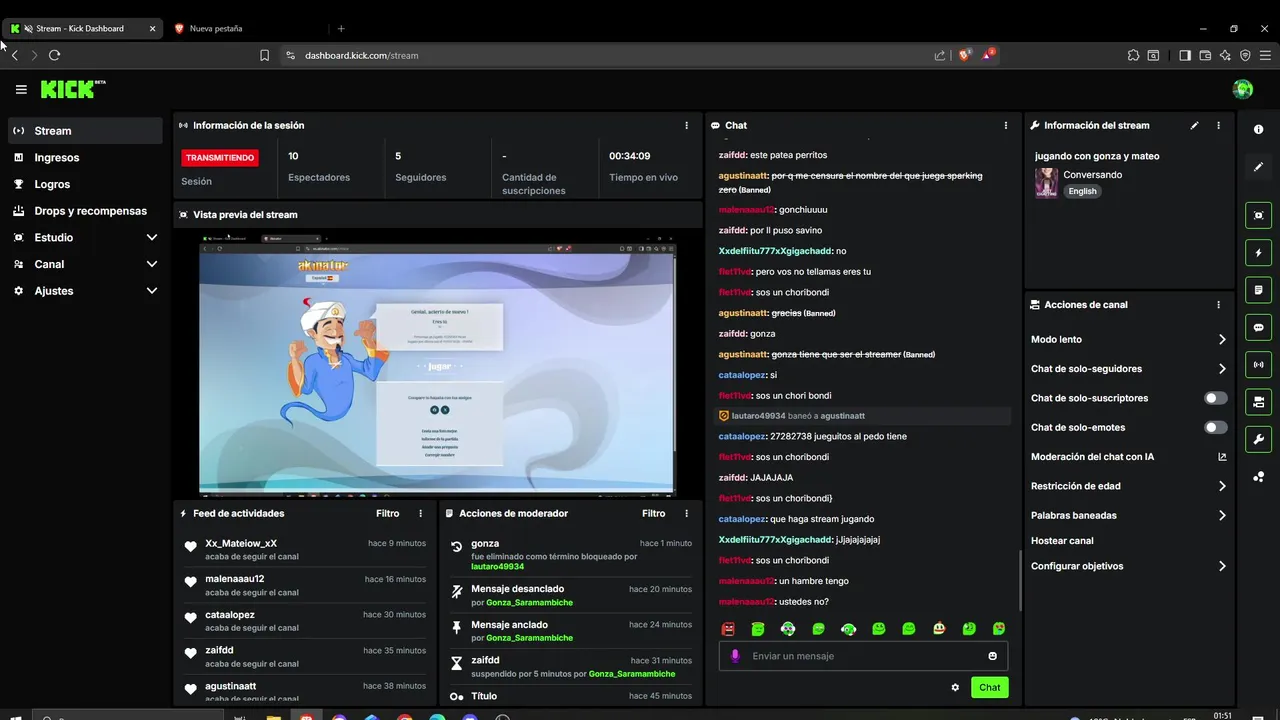Send message with the green Chat button
This screenshot has height=720, width=1280.
point(989,687)
